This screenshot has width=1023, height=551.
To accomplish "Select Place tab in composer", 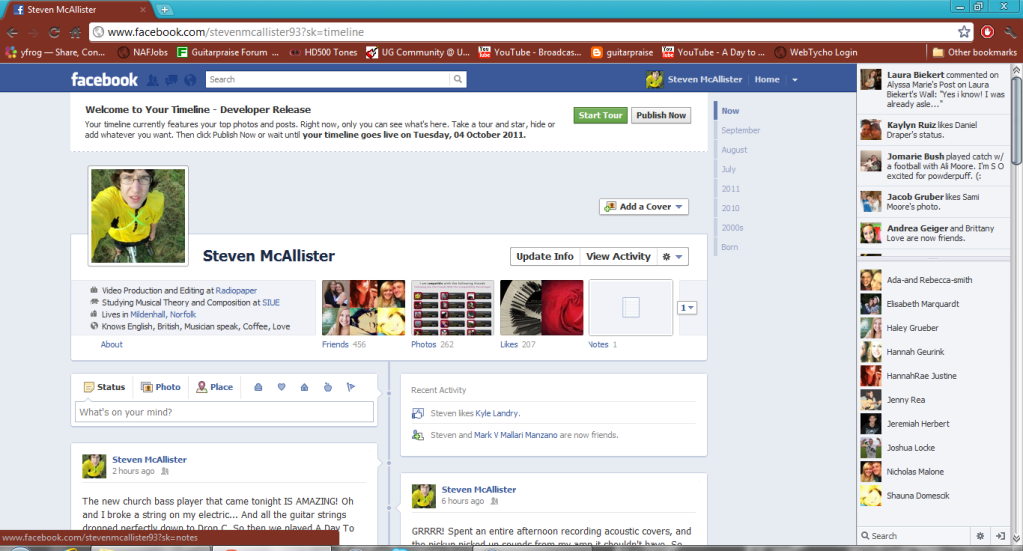I will [215, 387].
